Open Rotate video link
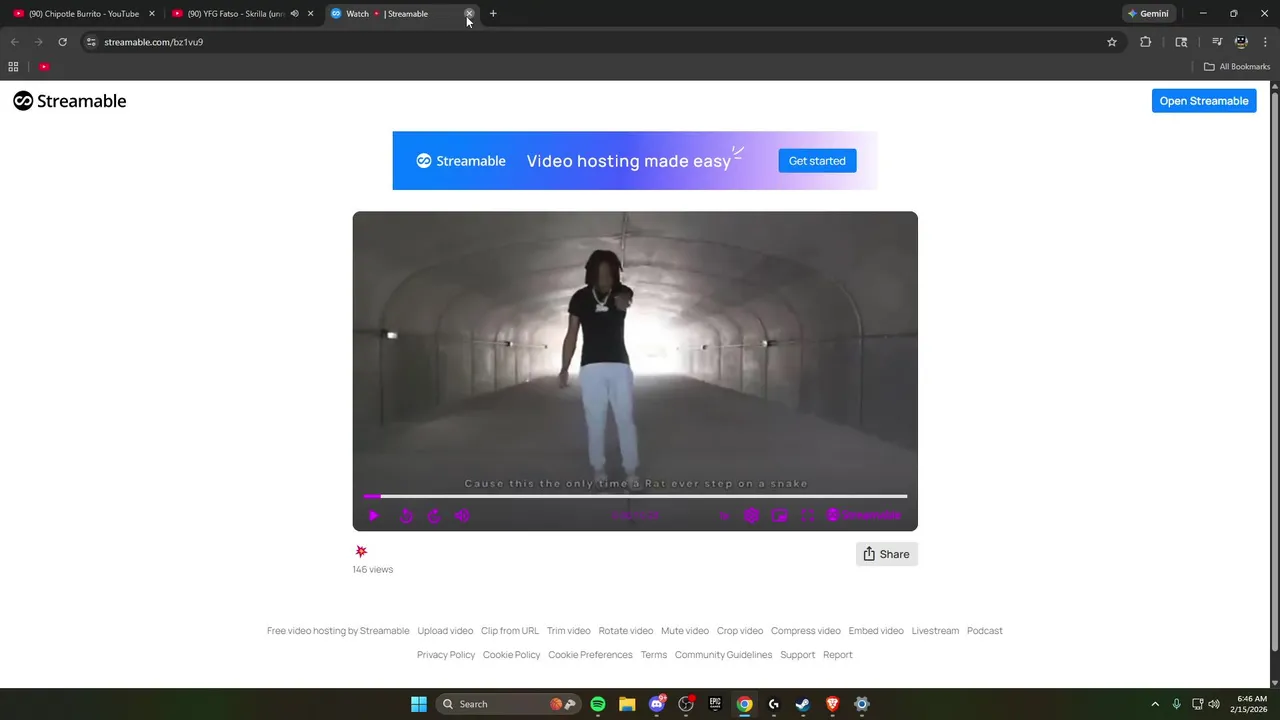 (x=626, y=631)
